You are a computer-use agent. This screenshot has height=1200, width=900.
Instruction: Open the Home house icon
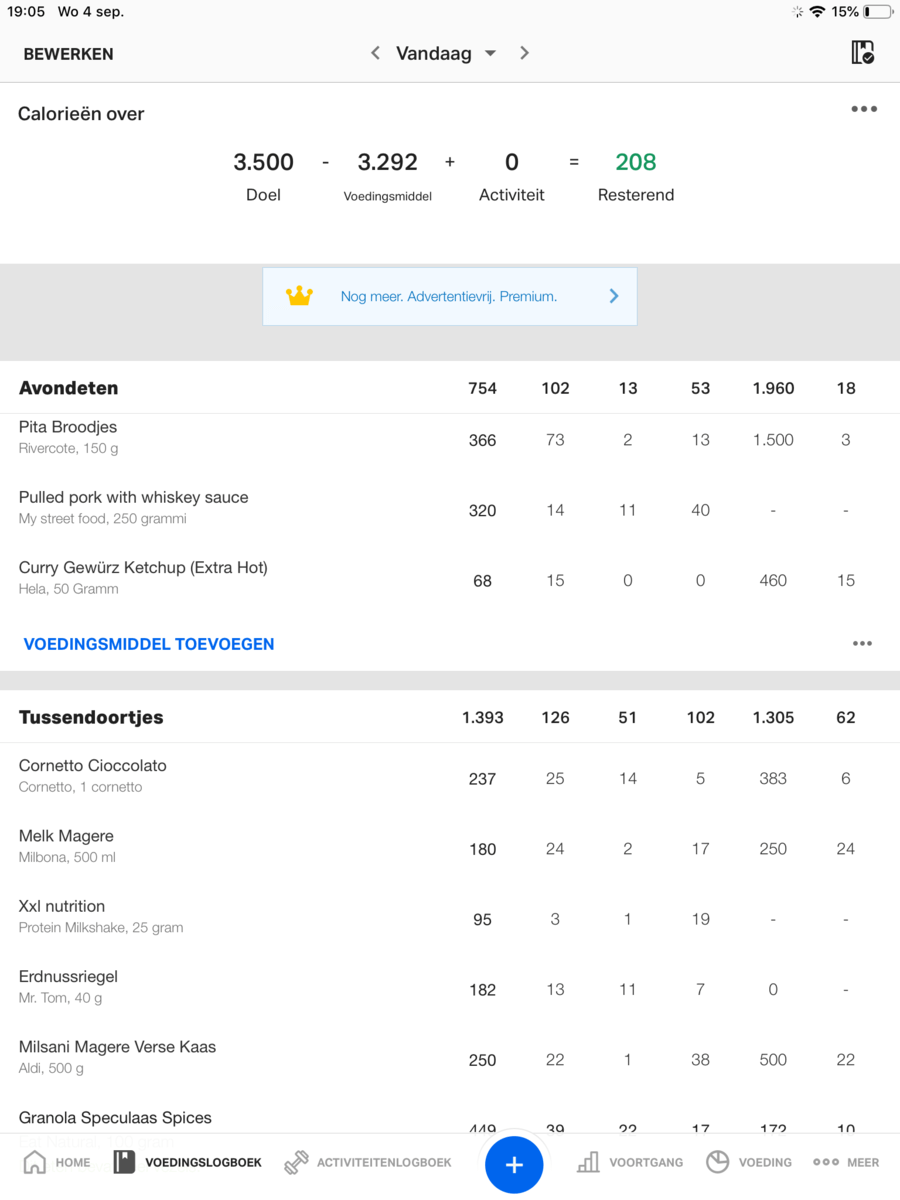35,1162
